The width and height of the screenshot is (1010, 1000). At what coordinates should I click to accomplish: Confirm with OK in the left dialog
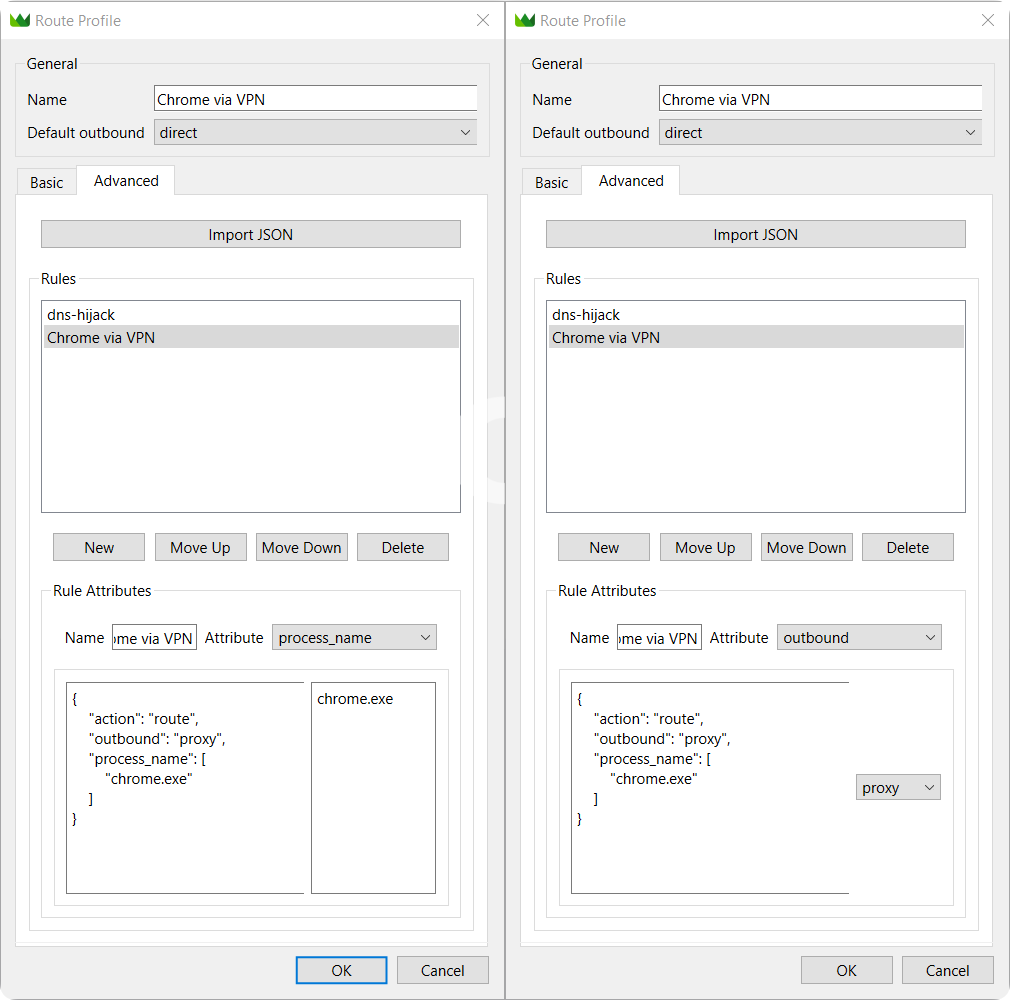pyautogui.click(x=341, y=970)
